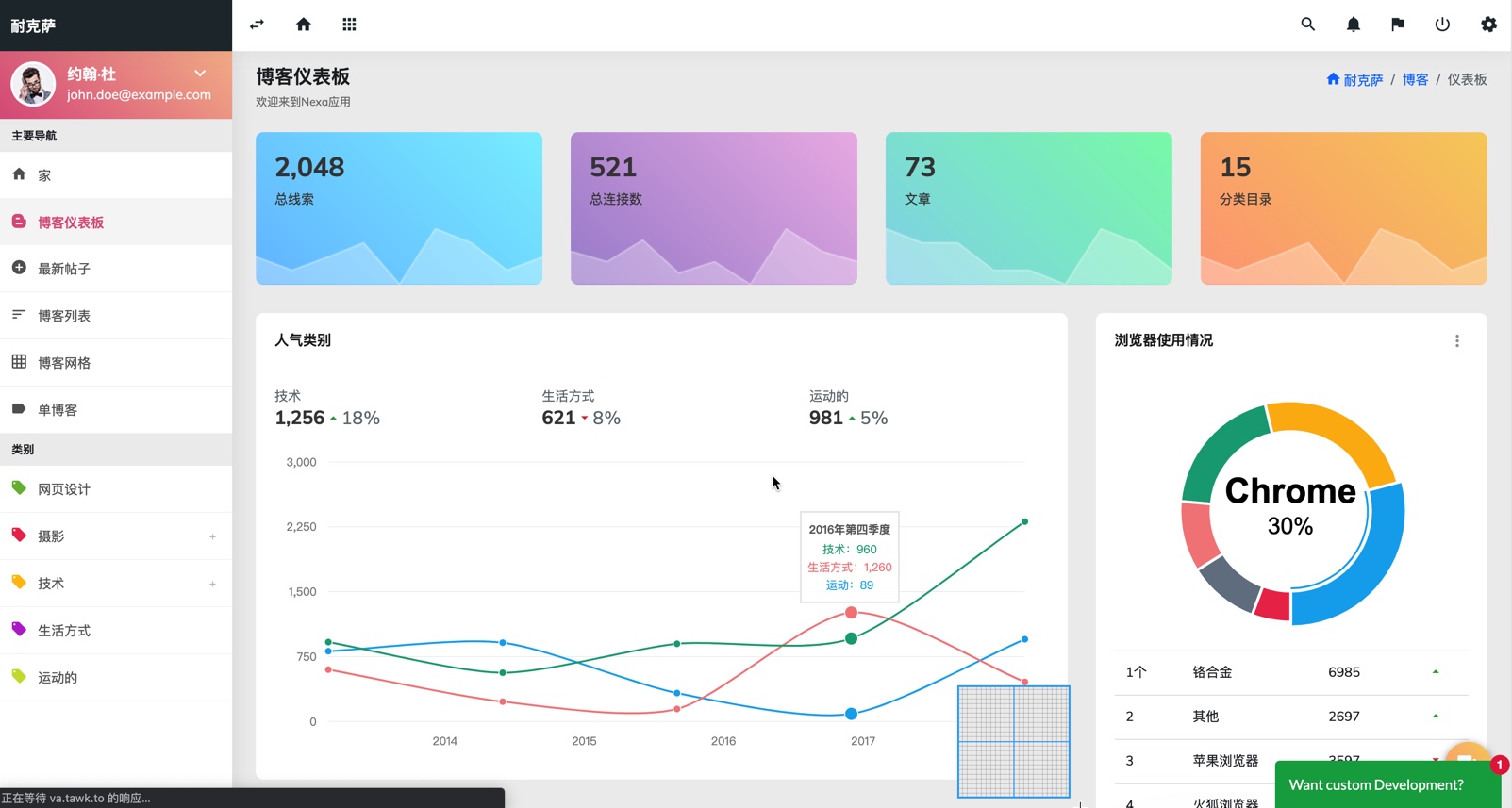Open 最新帖子 in the sidebar
The width and height of the screenshot is (1512, 808).
(x=116, y=269)
